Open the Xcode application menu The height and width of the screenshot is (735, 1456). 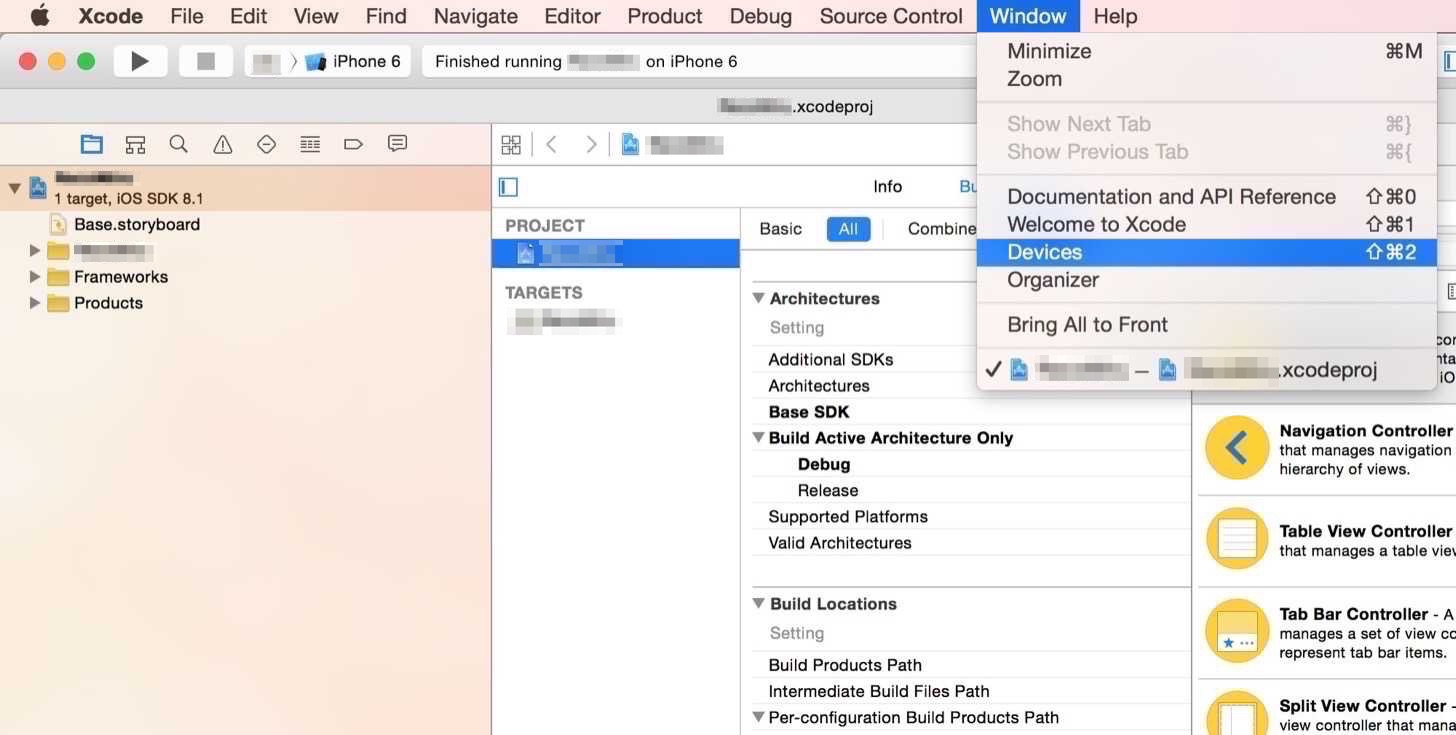pyautogui.click(x=111, y=16)
